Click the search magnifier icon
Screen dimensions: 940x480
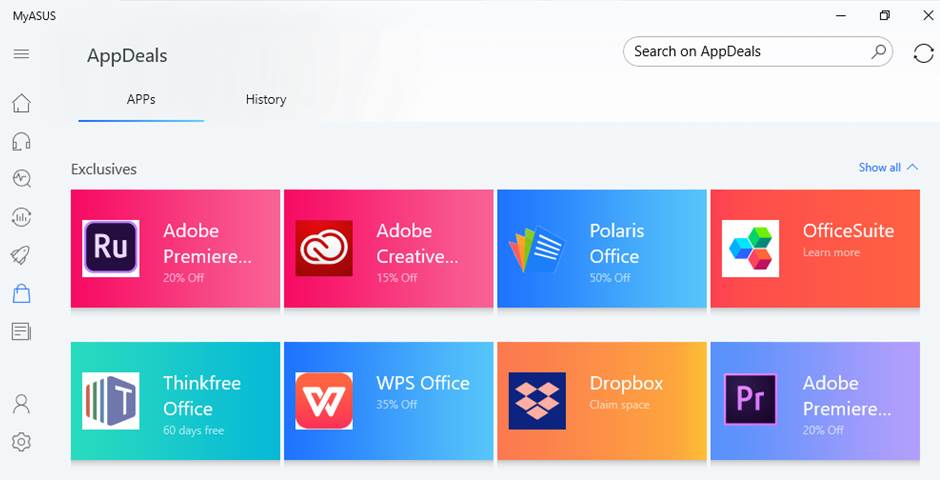878,52
